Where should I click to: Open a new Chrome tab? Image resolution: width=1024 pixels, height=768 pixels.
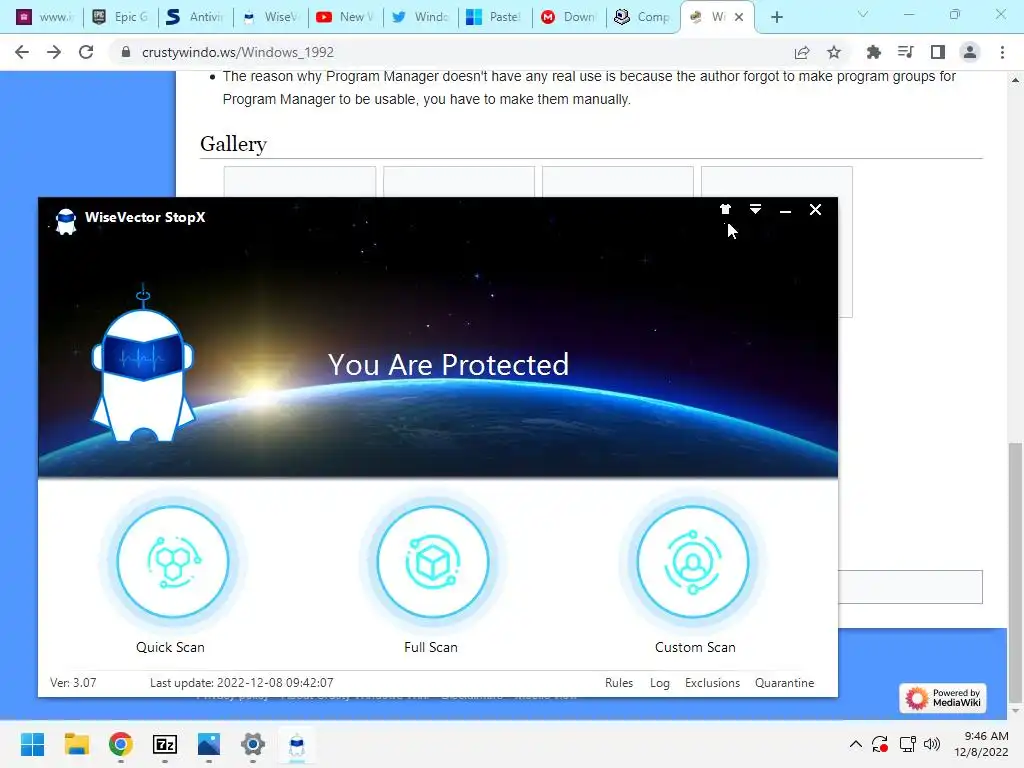pyautogui.click(x=776, y=17)
